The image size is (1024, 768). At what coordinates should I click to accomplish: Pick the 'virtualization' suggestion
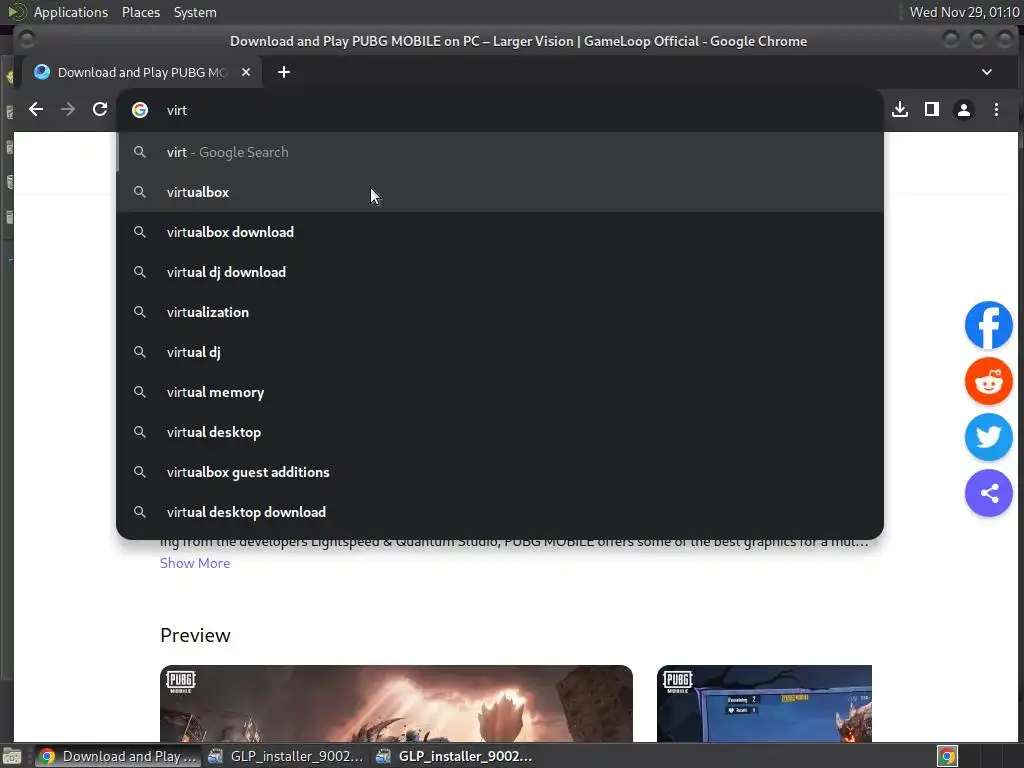tap(500, 312)
